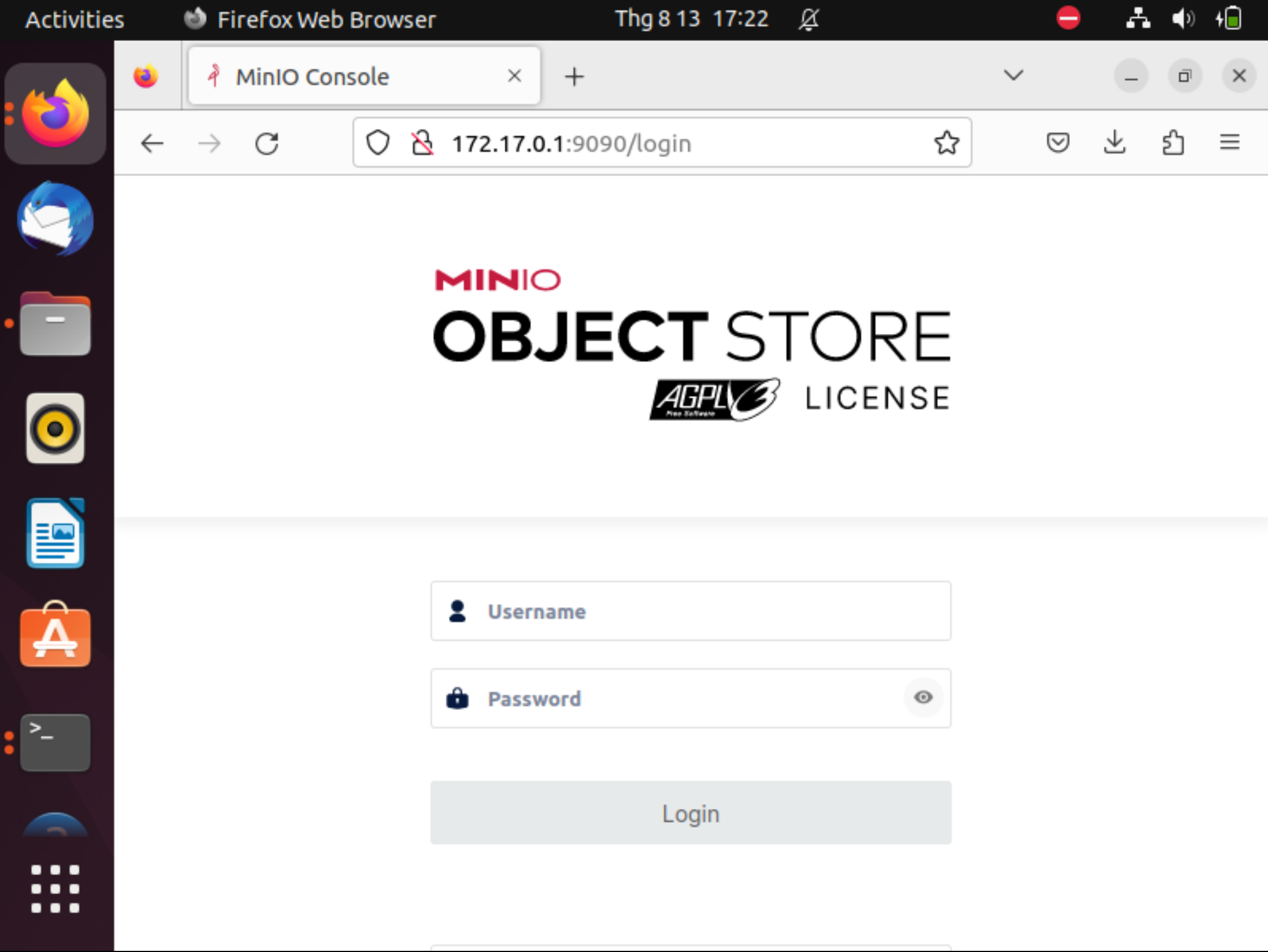The height and width of the screenshot is (952, 1268).
Task: Open a new browser tab
Action: [574, 76]
